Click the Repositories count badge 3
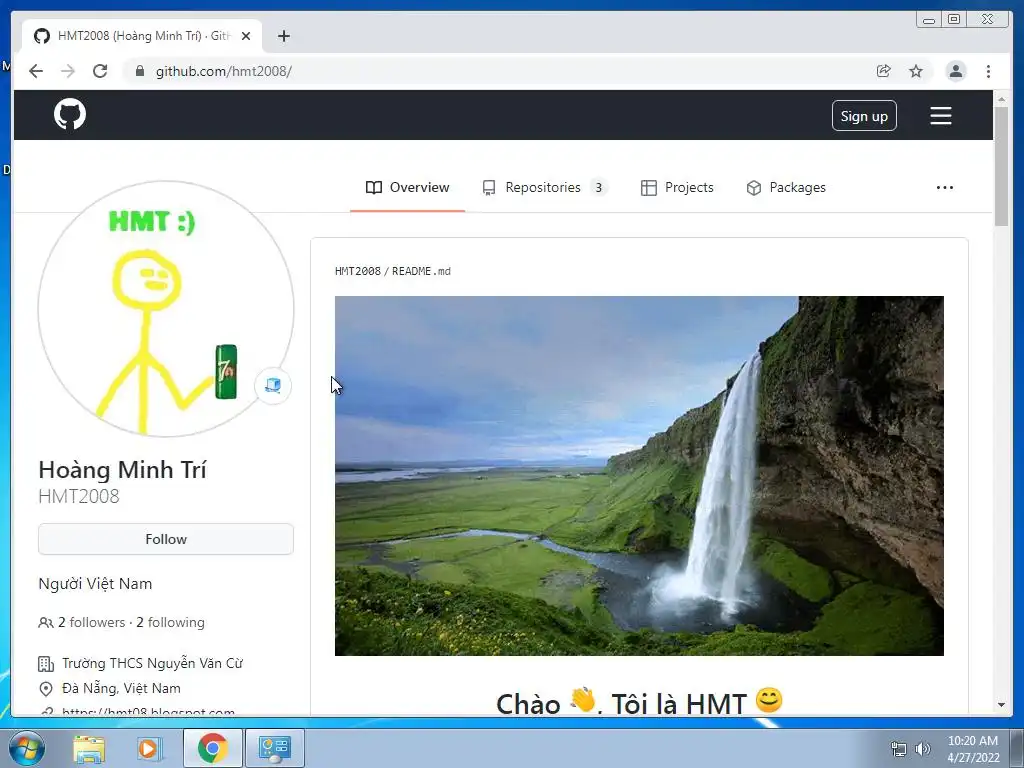 pos(598,187)
